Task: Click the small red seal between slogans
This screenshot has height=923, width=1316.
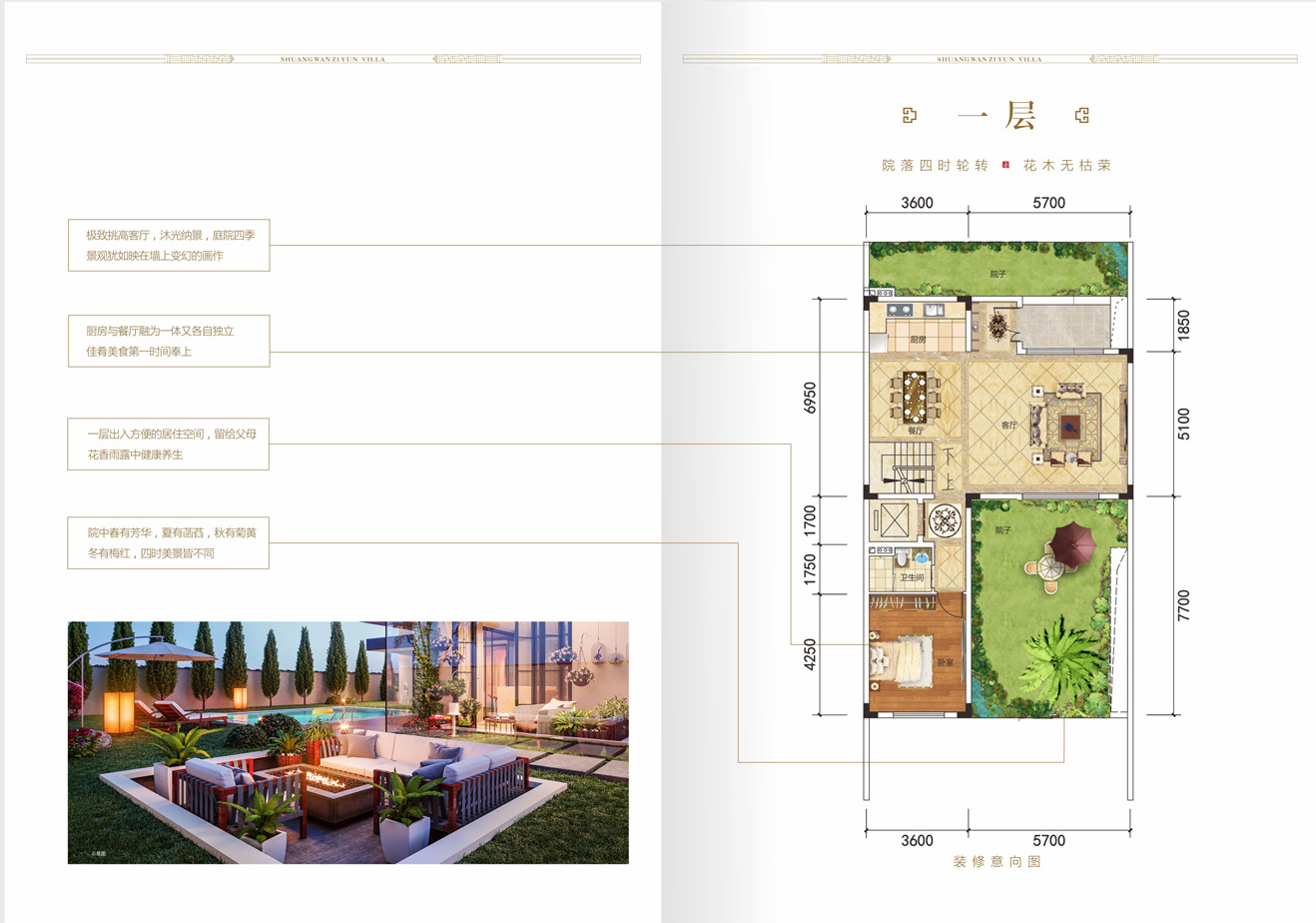Action: 1005,165
